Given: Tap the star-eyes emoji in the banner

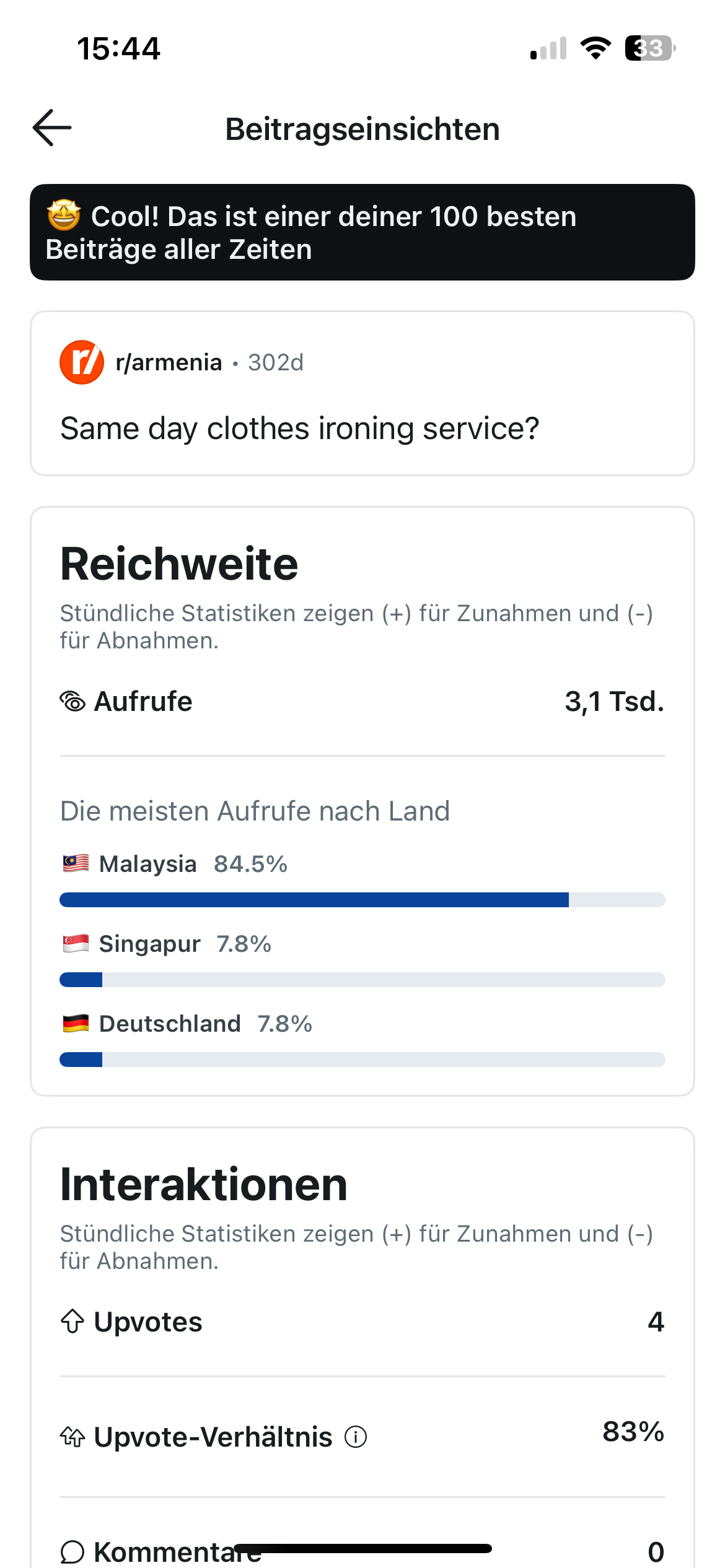Looking at the screenshot, I should pyautogui.click(x=64, y=216).
